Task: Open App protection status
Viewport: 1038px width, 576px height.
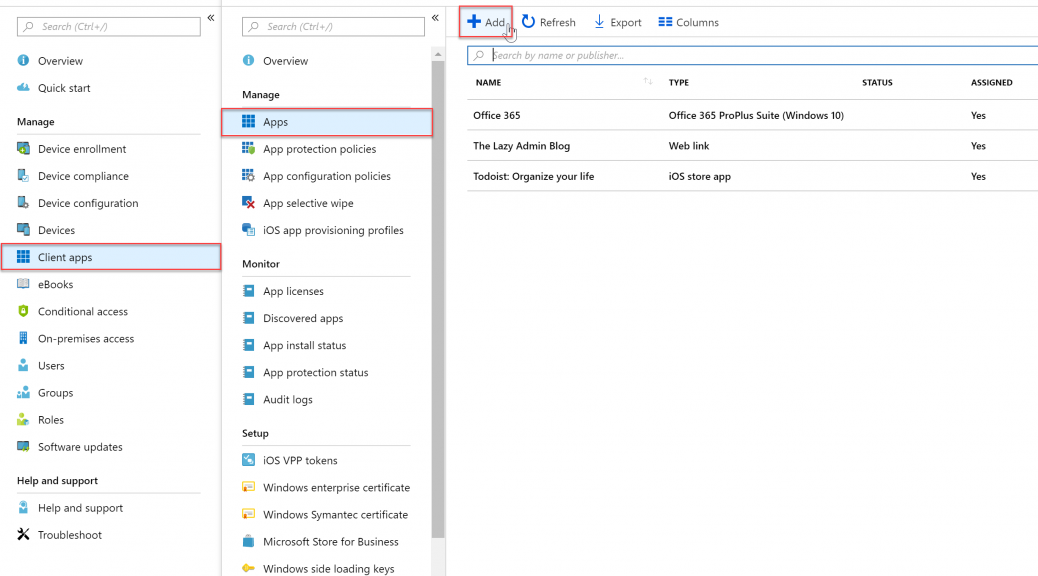Action: click(316, 373)
